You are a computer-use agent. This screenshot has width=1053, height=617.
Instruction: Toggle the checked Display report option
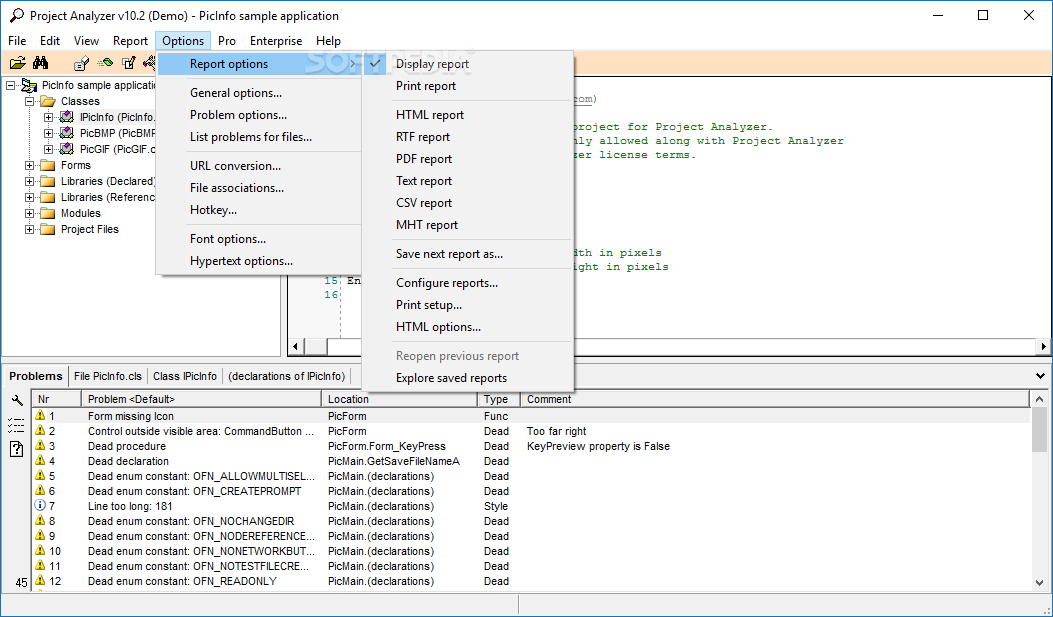tap(467, 64)
